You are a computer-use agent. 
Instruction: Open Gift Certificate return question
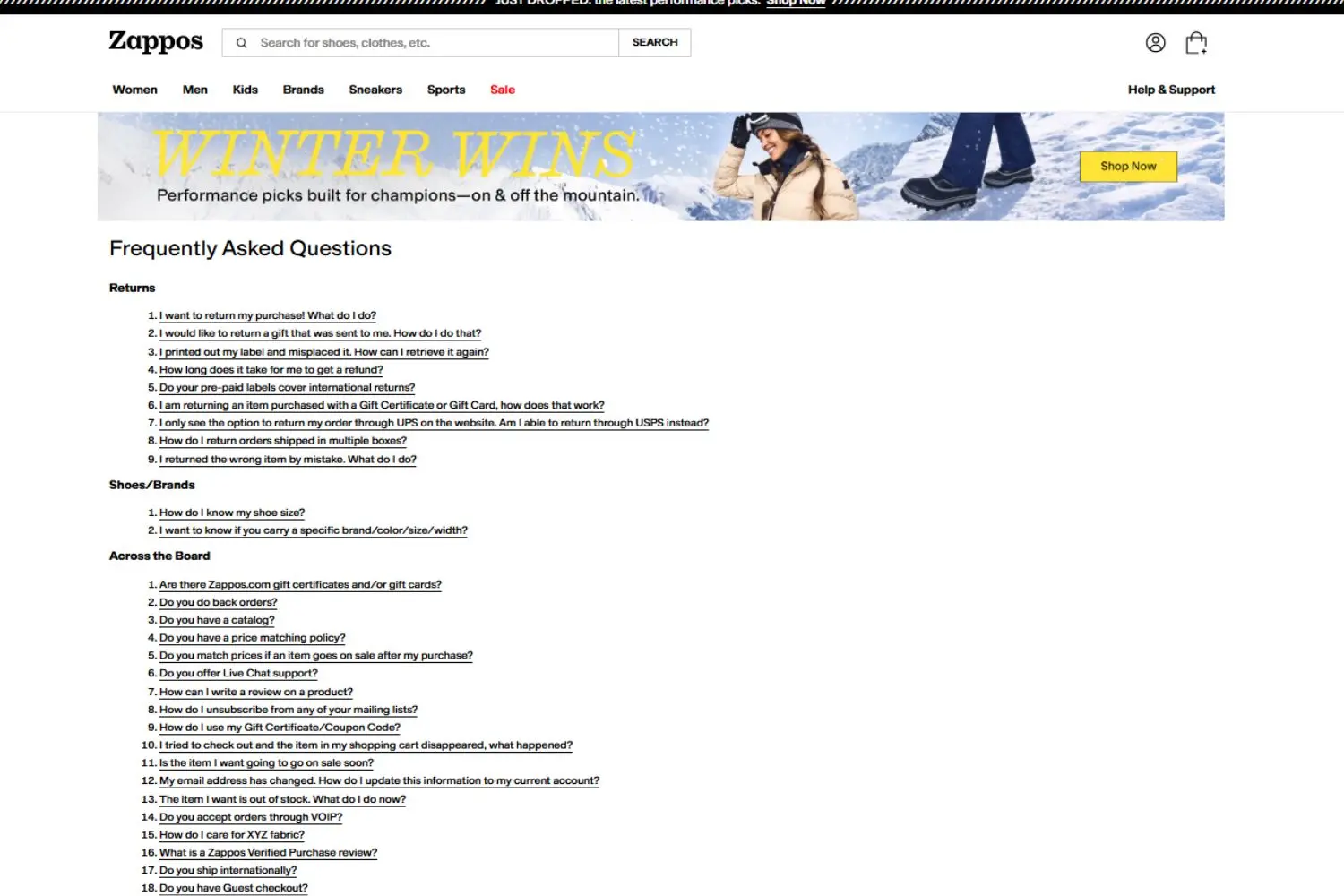[382, 405]
